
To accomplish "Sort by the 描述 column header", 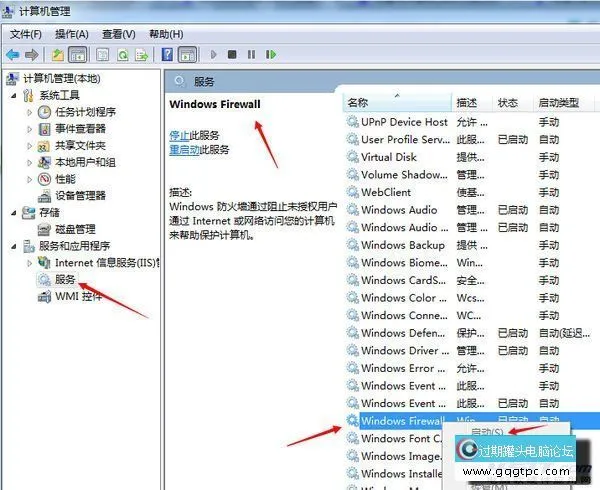I will [472, 103].
